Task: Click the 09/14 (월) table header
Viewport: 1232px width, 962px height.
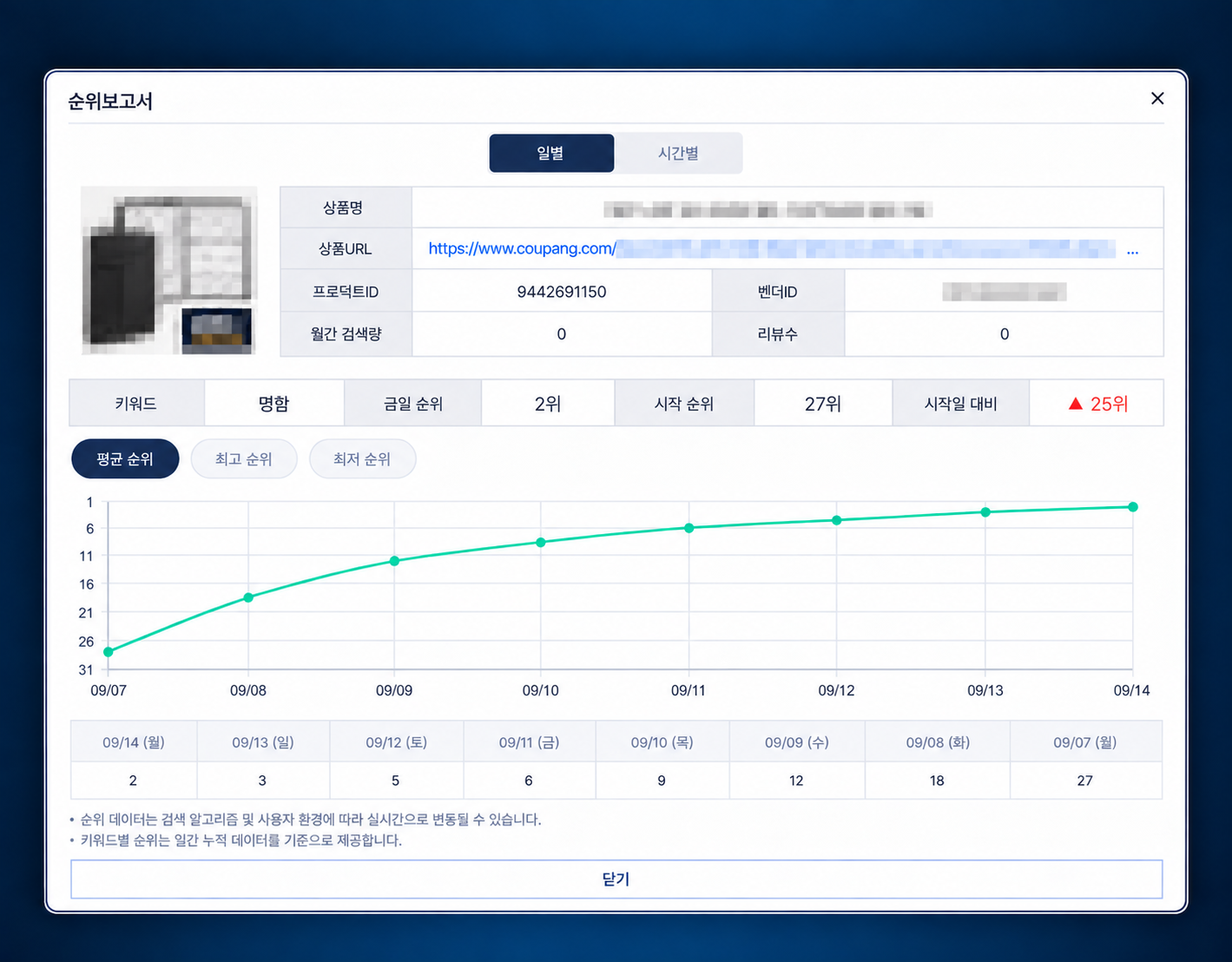Action: [x=134, y=742]
